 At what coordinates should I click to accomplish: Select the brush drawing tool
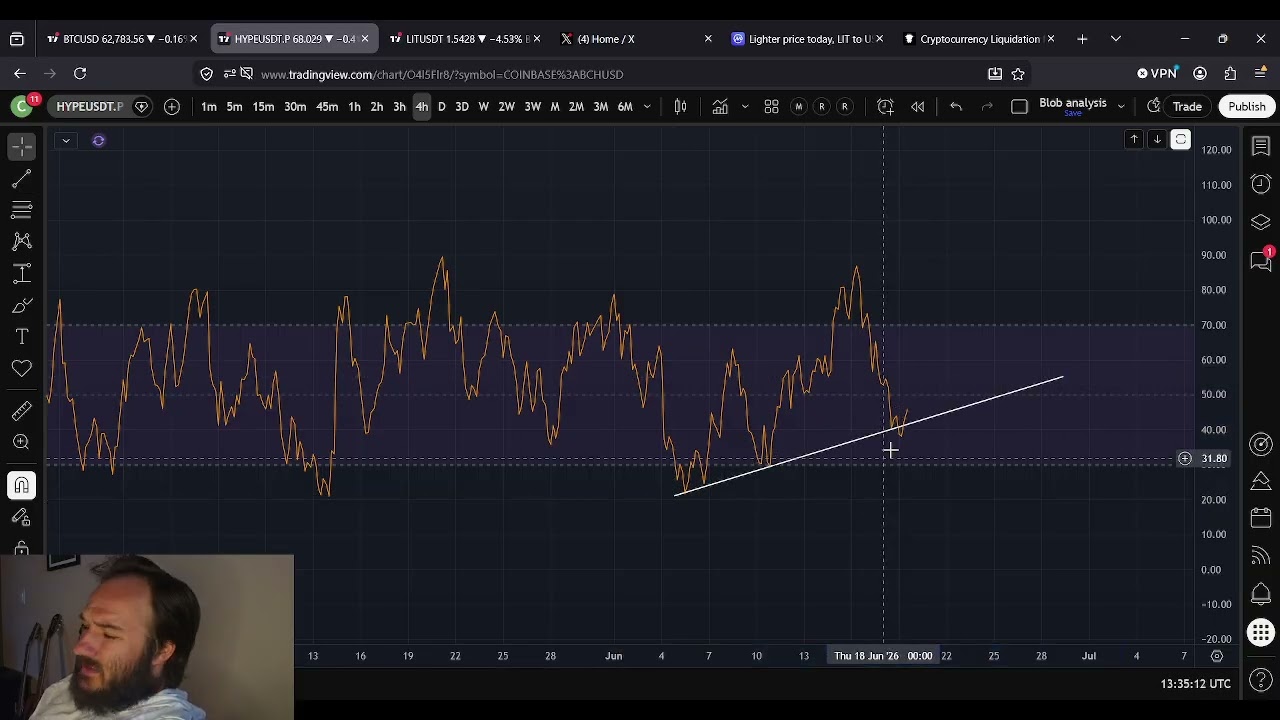[x=22, y=306]
